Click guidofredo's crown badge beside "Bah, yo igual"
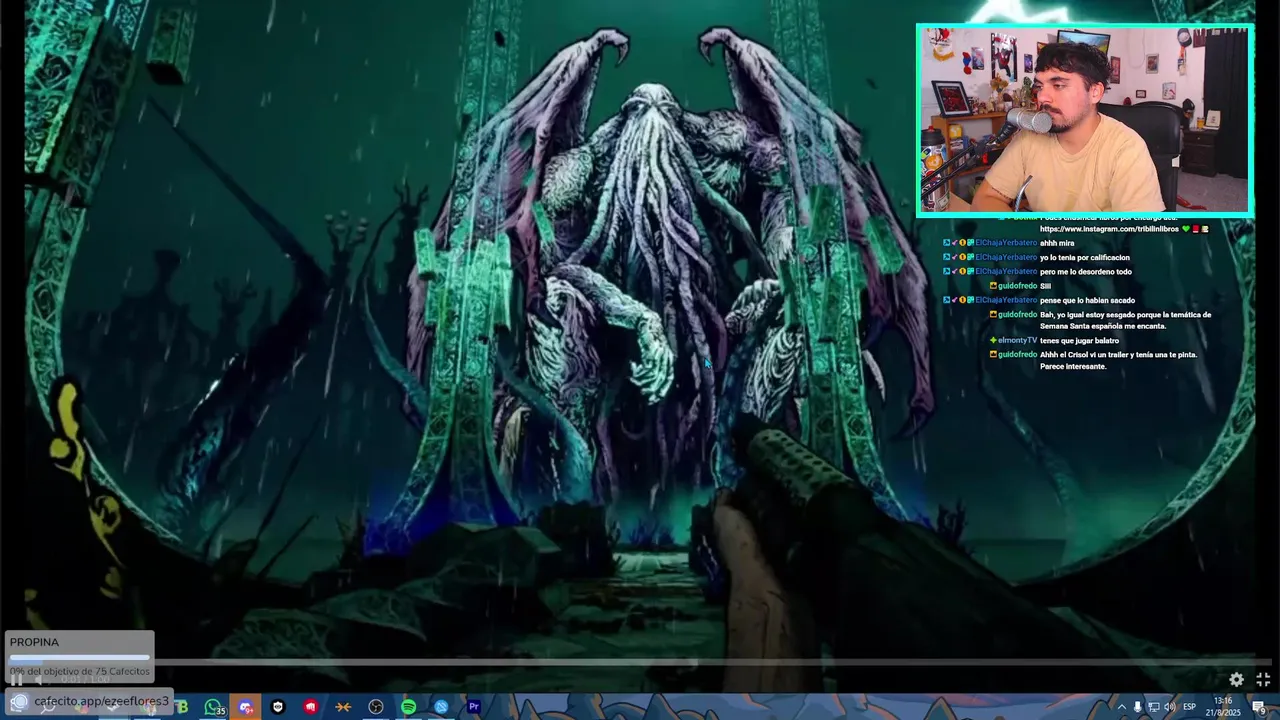 click(x=993, y=314)
